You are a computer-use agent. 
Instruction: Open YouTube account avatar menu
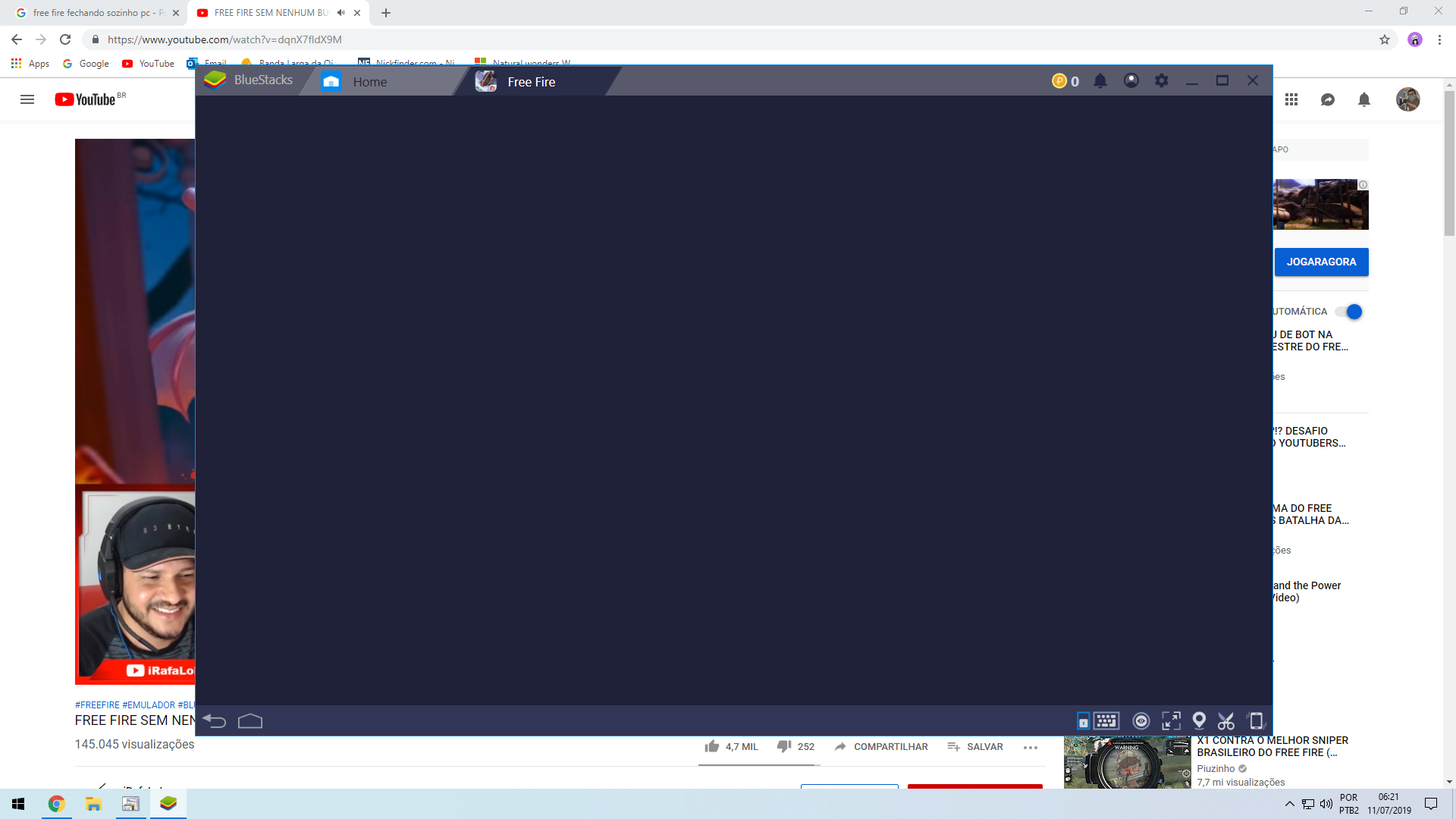tap(1408, 99)
